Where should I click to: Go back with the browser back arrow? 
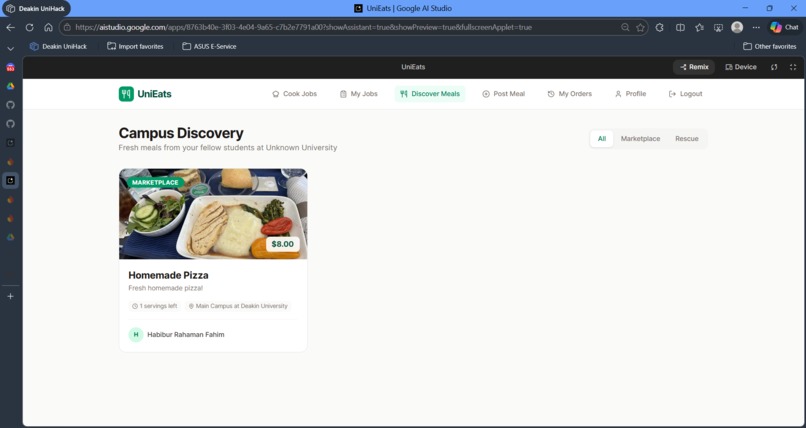coord(10,27)
